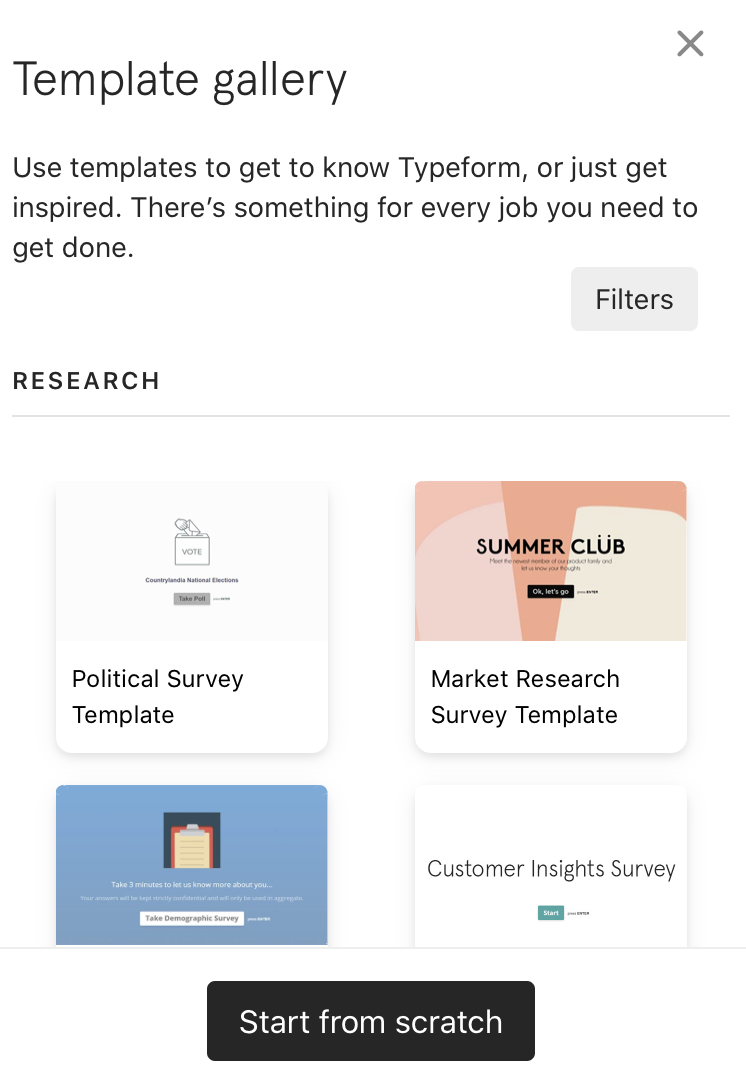Click the Countrylandia National Elections text

click(192, 580)
